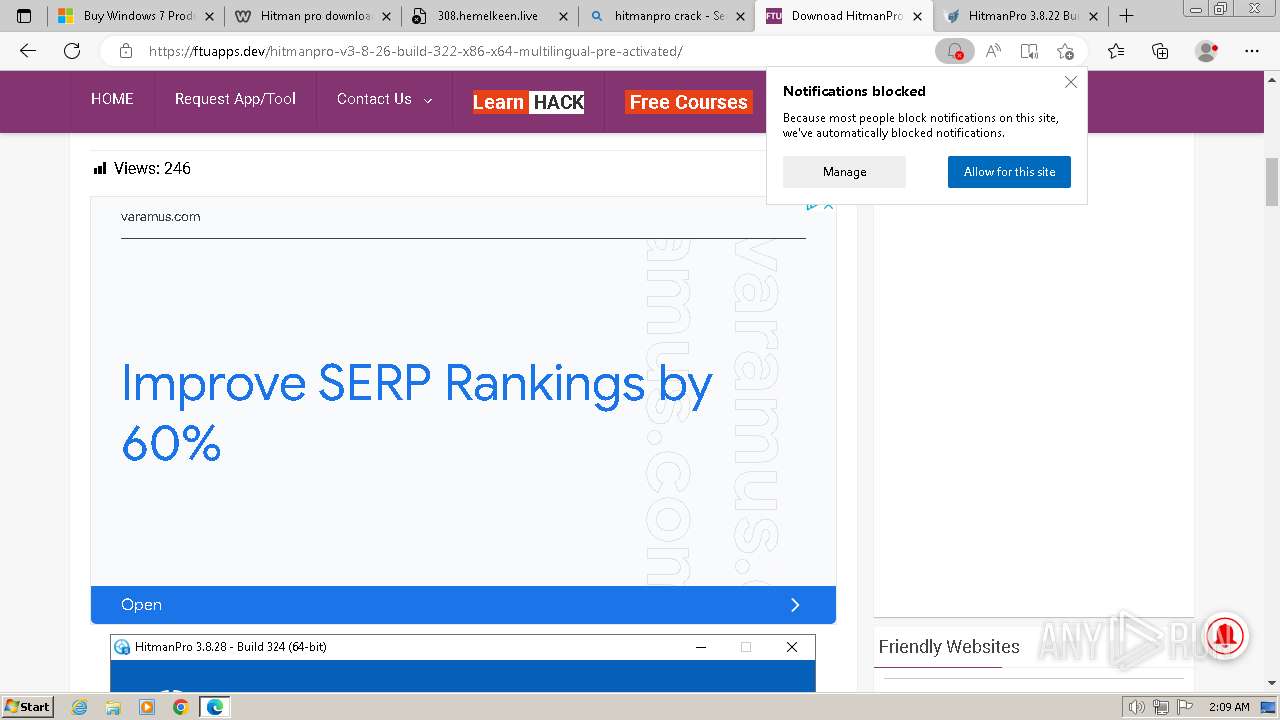Close the Download HitmanPro tab

[x=917, y=16]
